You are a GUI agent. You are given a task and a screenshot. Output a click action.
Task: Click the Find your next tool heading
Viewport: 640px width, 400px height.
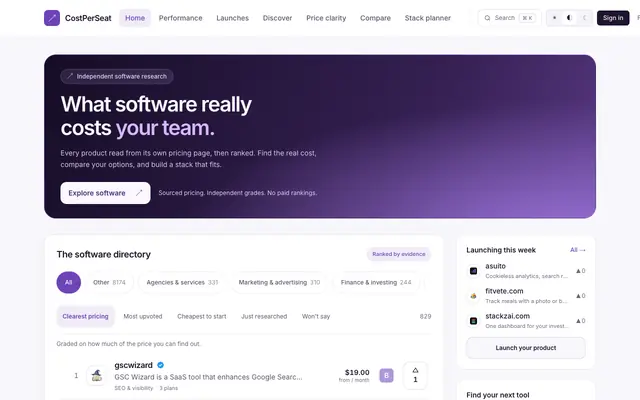tap(498, 395)
